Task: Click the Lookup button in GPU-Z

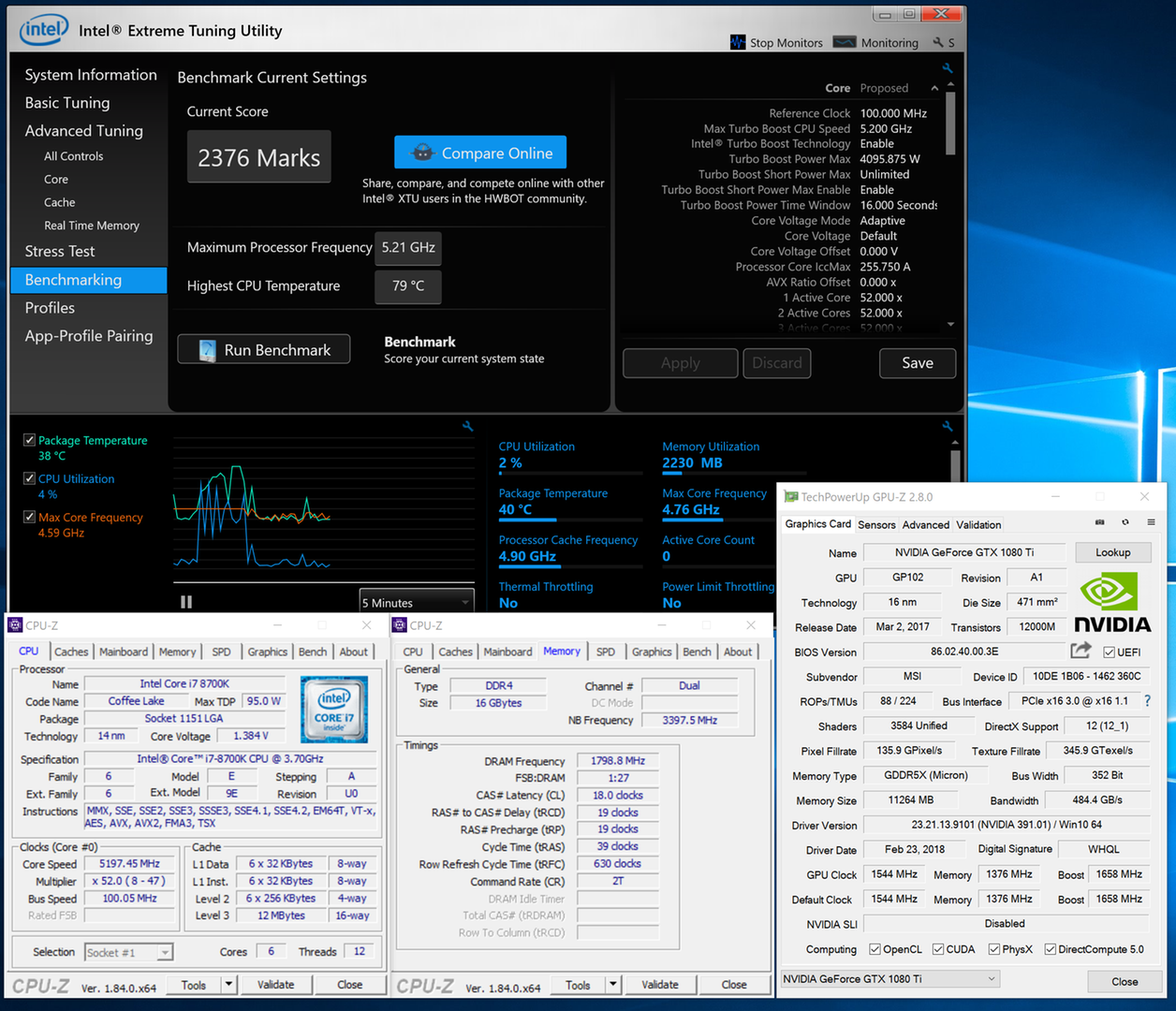Action: pos(1113,552)
